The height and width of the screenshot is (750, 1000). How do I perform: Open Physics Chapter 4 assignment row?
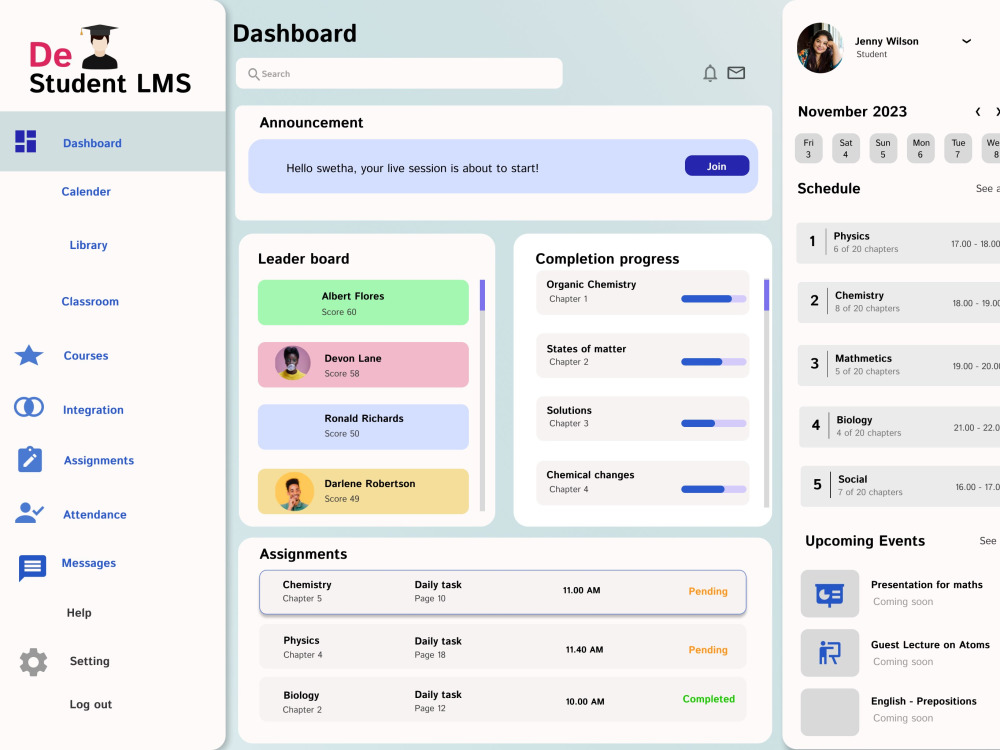point(503,647)
